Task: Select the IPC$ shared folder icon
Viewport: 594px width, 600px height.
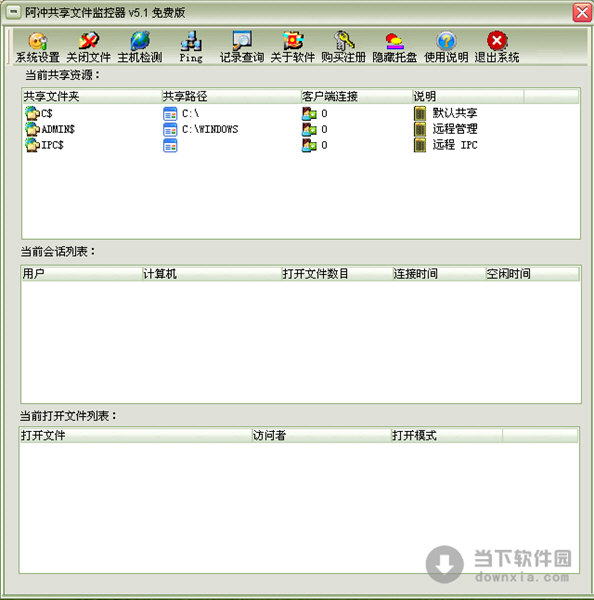Action: (33, 145)
